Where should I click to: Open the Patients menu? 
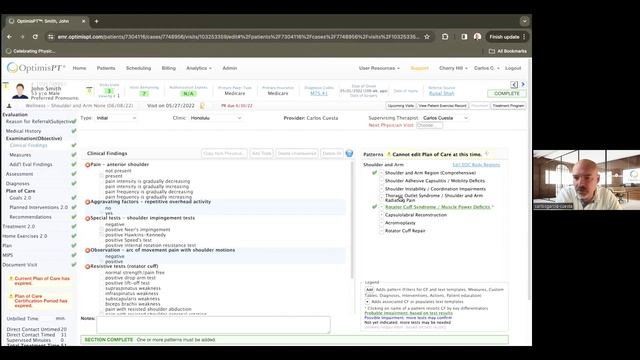coord(106,68)
